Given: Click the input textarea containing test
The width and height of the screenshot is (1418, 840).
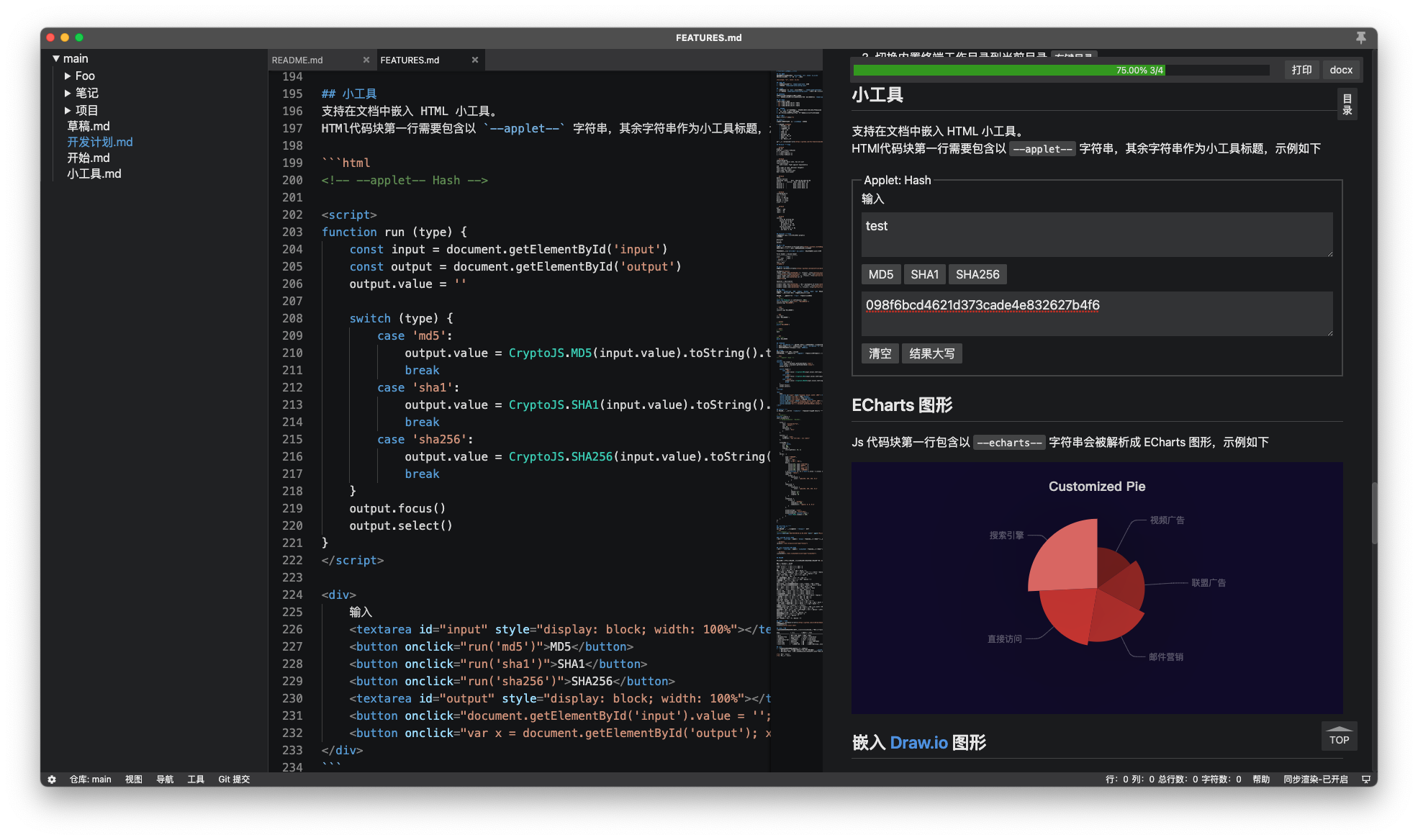Looking at the screenshot, I should click(x=1097, y=235).
